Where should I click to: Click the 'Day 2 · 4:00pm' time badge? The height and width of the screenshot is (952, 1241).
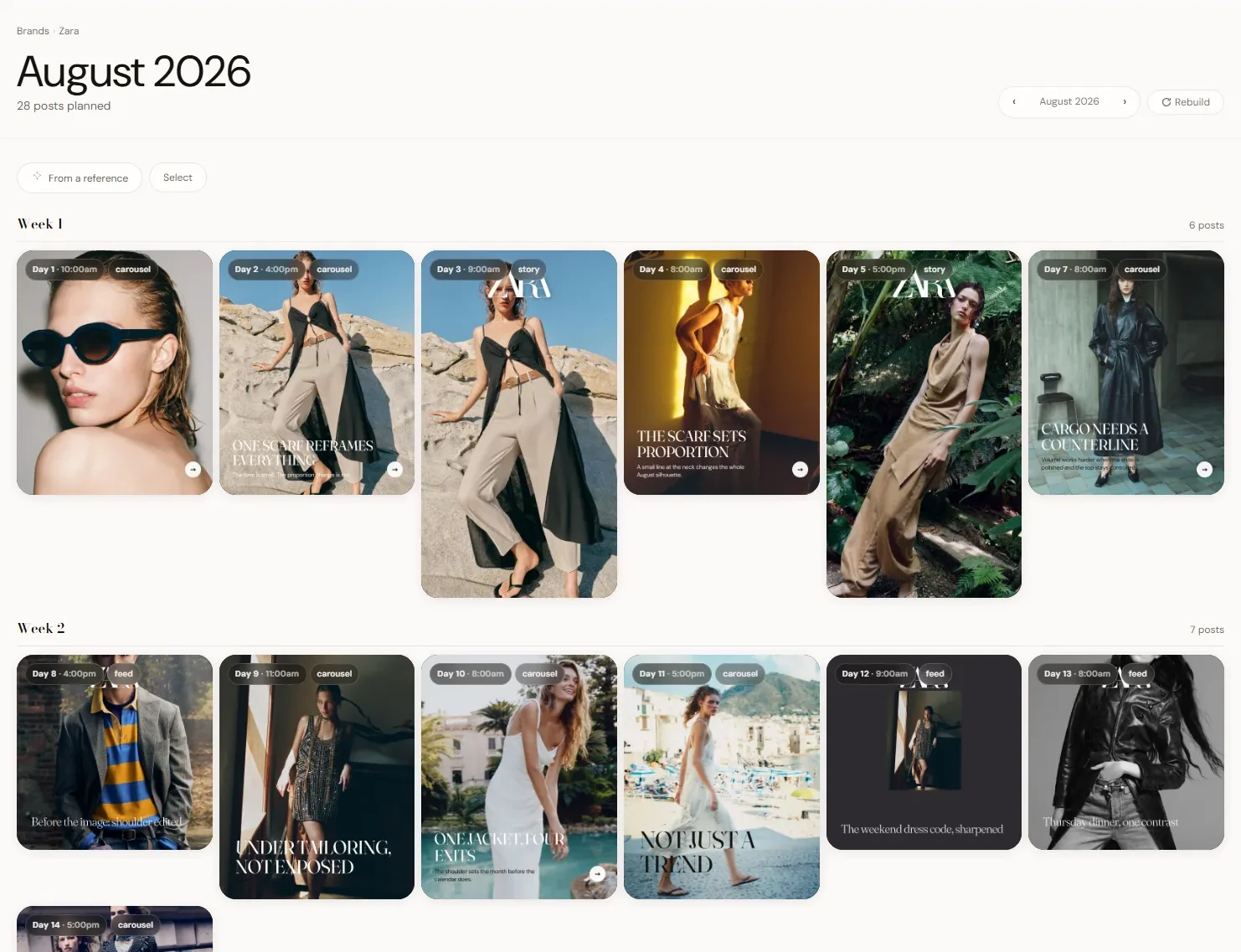pos(266,270)
